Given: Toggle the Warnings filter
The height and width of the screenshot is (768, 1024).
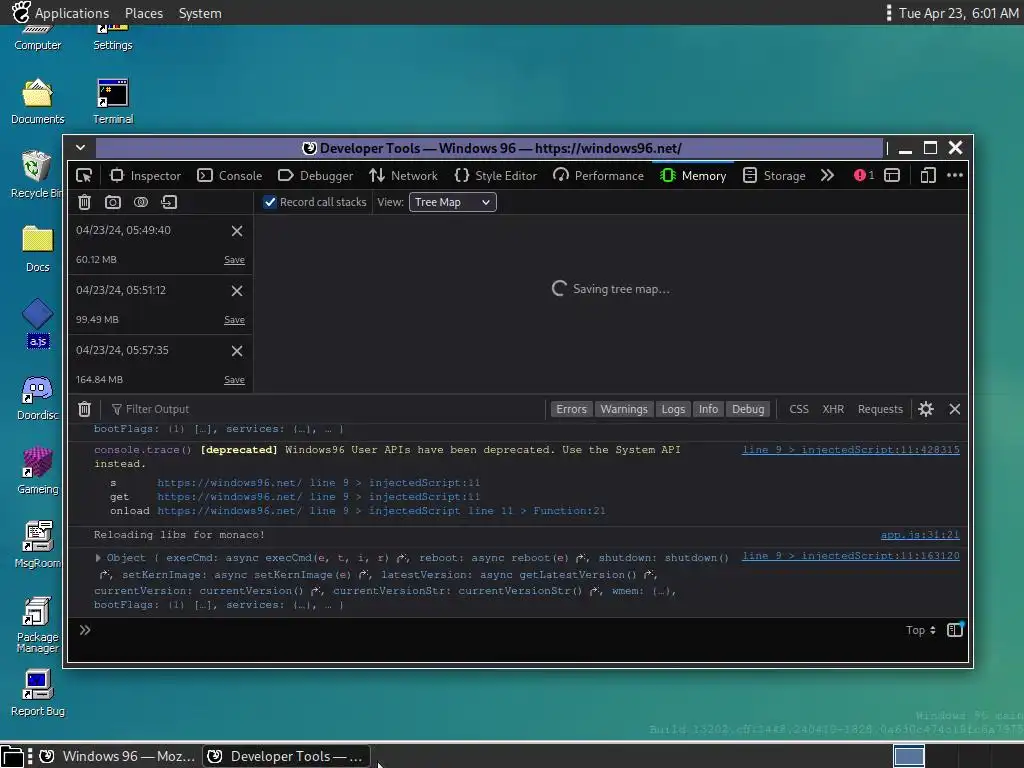Looking at the screenshot, I should [624, 409].
